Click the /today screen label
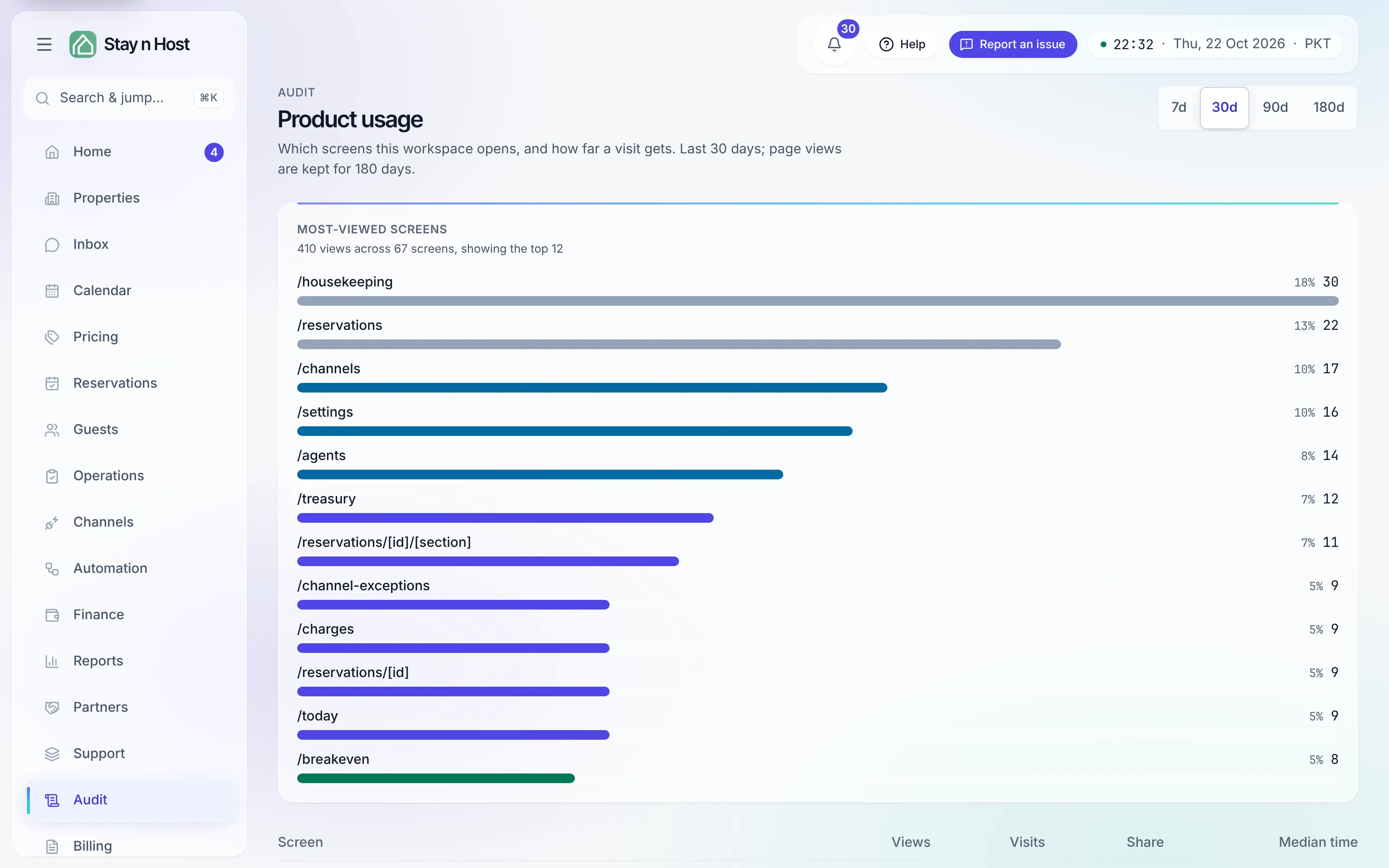1389x868 pixels. (317, 716)
